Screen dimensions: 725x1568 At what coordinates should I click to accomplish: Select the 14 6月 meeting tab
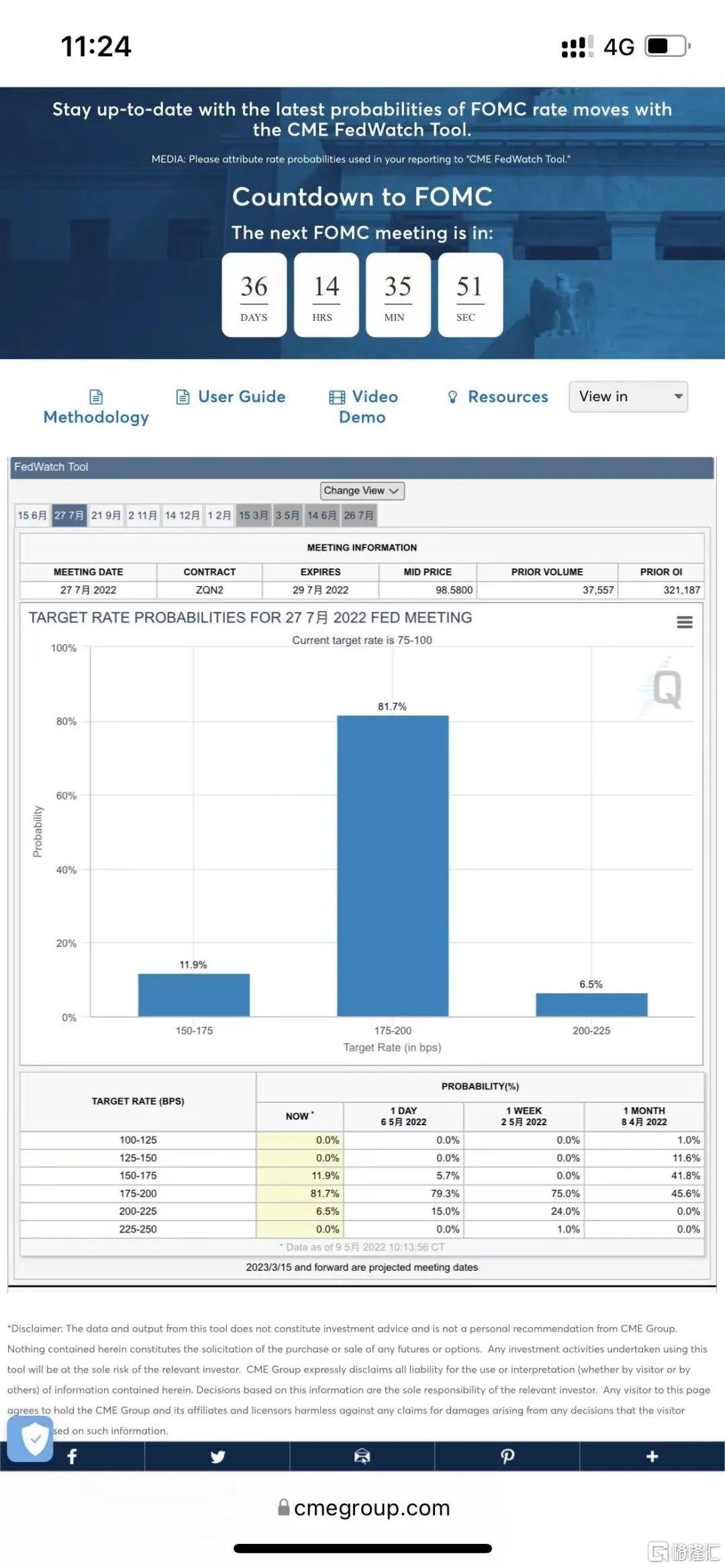322,515
